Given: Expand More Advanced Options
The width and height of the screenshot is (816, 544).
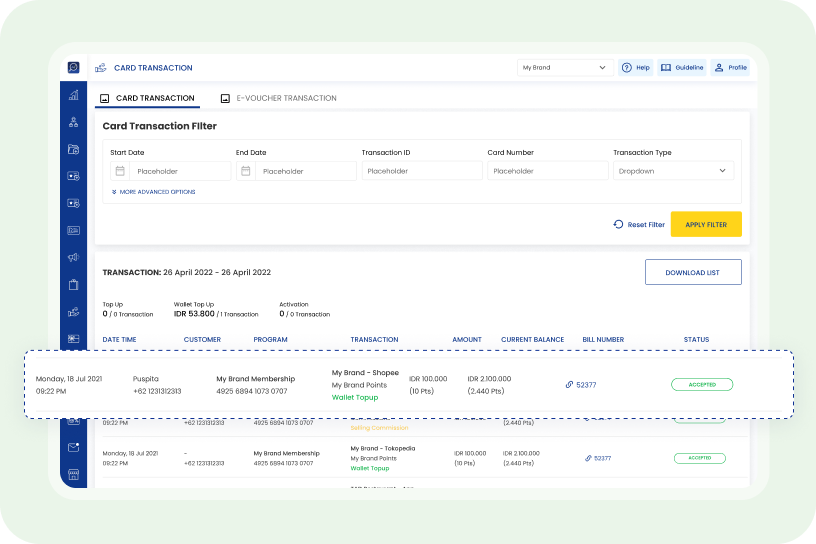Looking at the screenshot, I should (154, 192).
